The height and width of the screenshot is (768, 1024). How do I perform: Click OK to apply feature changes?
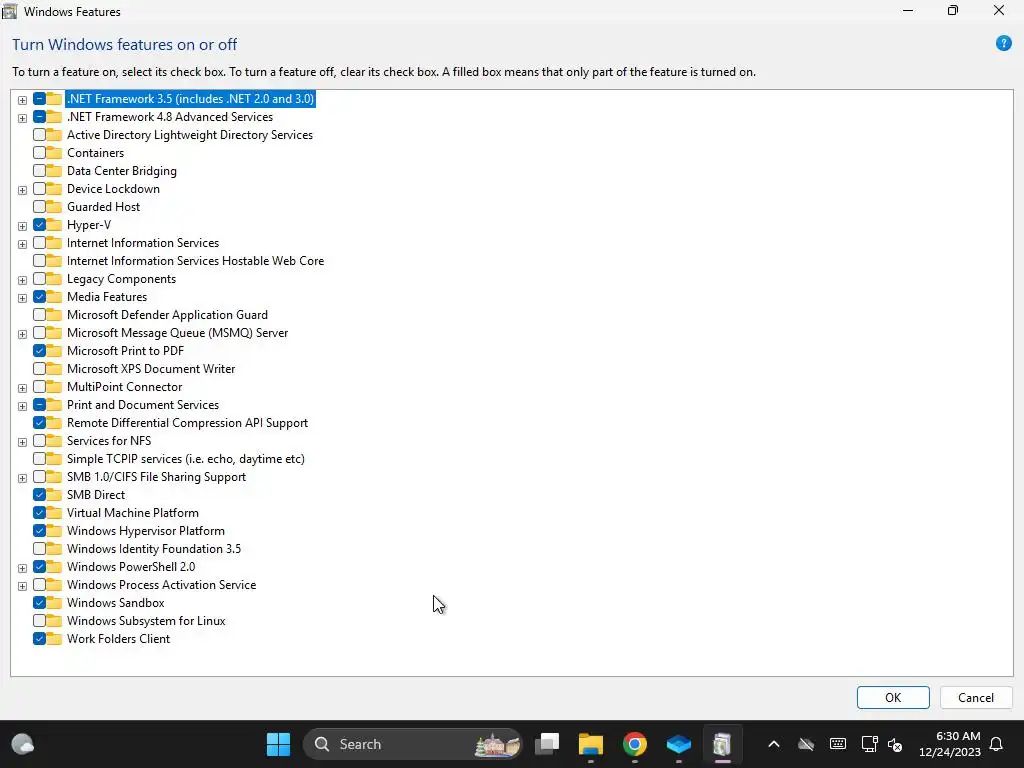click(893, 697)
